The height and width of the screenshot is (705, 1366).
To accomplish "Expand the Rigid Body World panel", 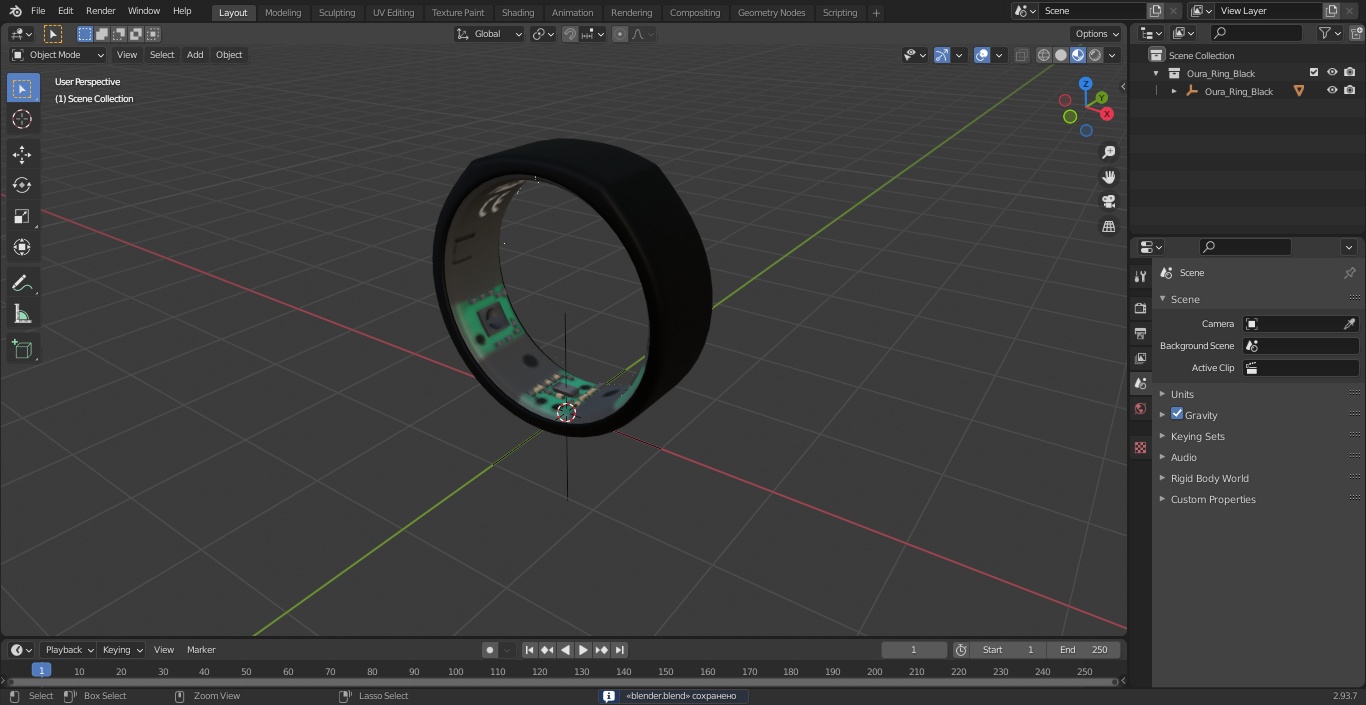I will 1209,478.
